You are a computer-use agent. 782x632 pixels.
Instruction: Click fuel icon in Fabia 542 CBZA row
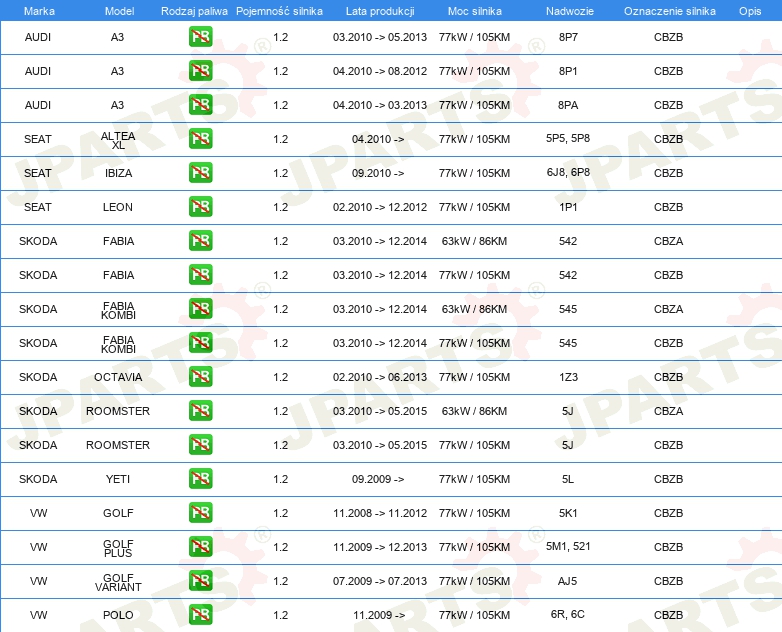[x=200, y=240]
